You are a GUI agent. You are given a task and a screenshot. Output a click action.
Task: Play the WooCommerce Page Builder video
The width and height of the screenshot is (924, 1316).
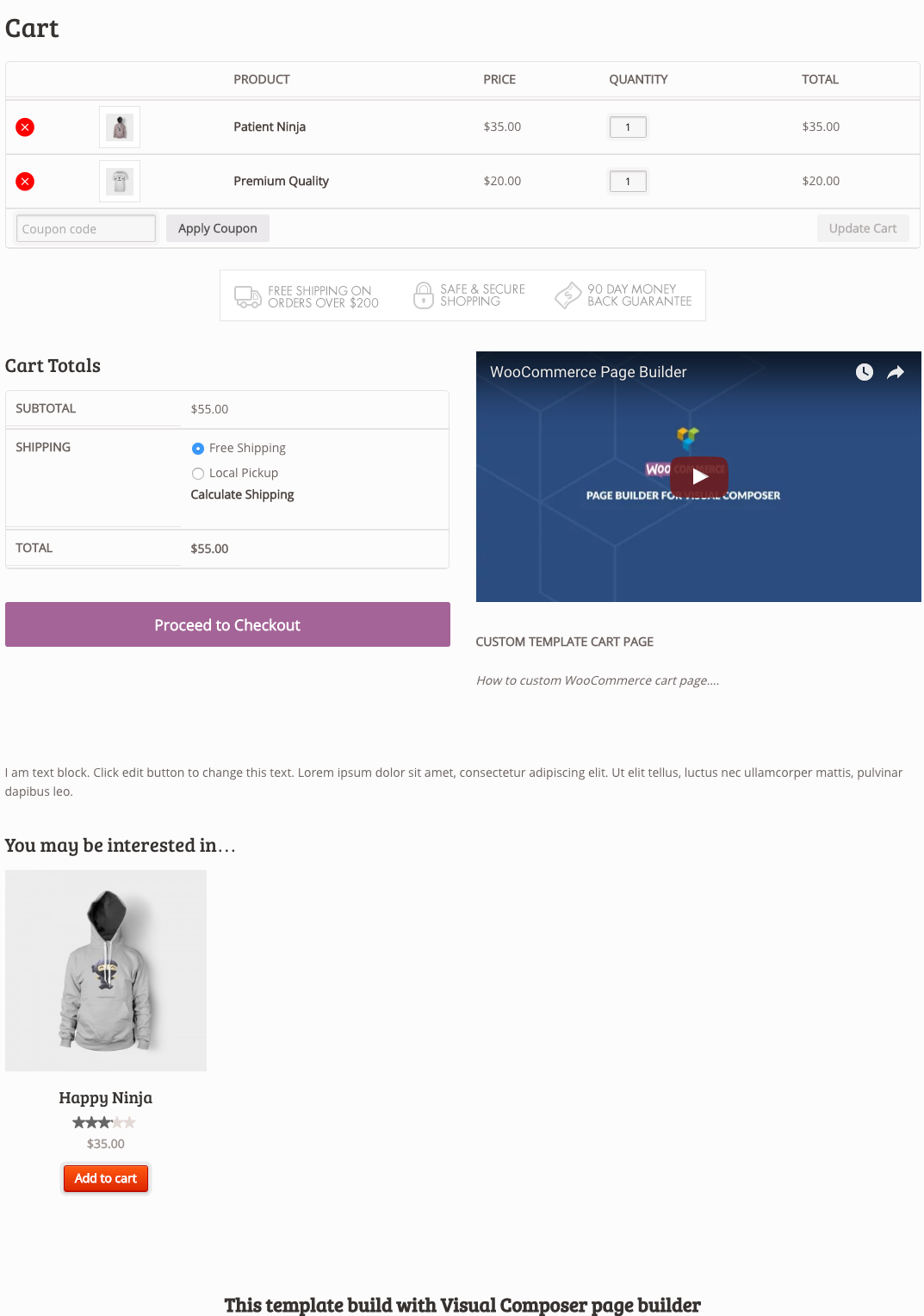(699, 476)
